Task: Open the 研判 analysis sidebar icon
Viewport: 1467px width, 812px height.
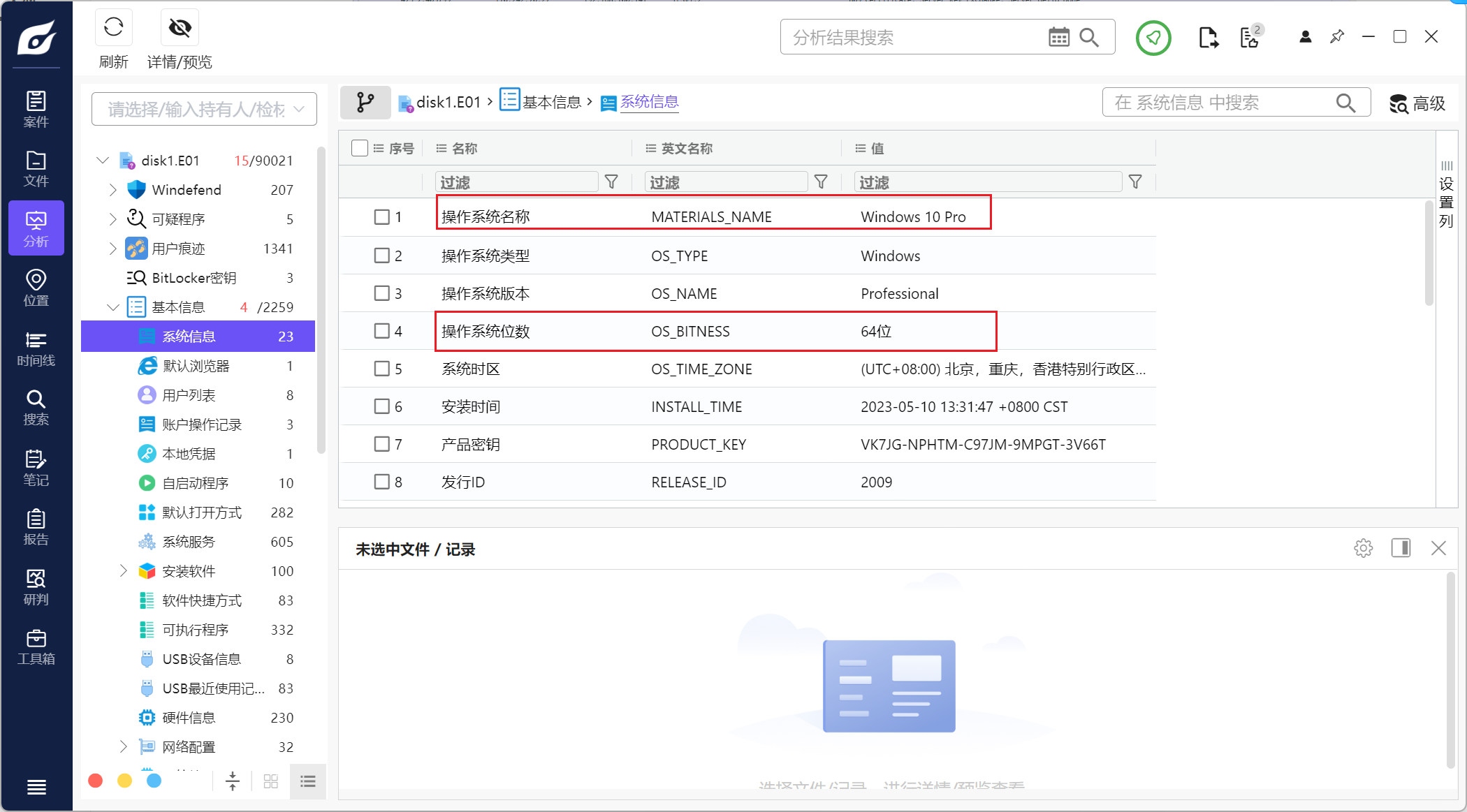Action: pyautogui.click(x=36, y=587)
